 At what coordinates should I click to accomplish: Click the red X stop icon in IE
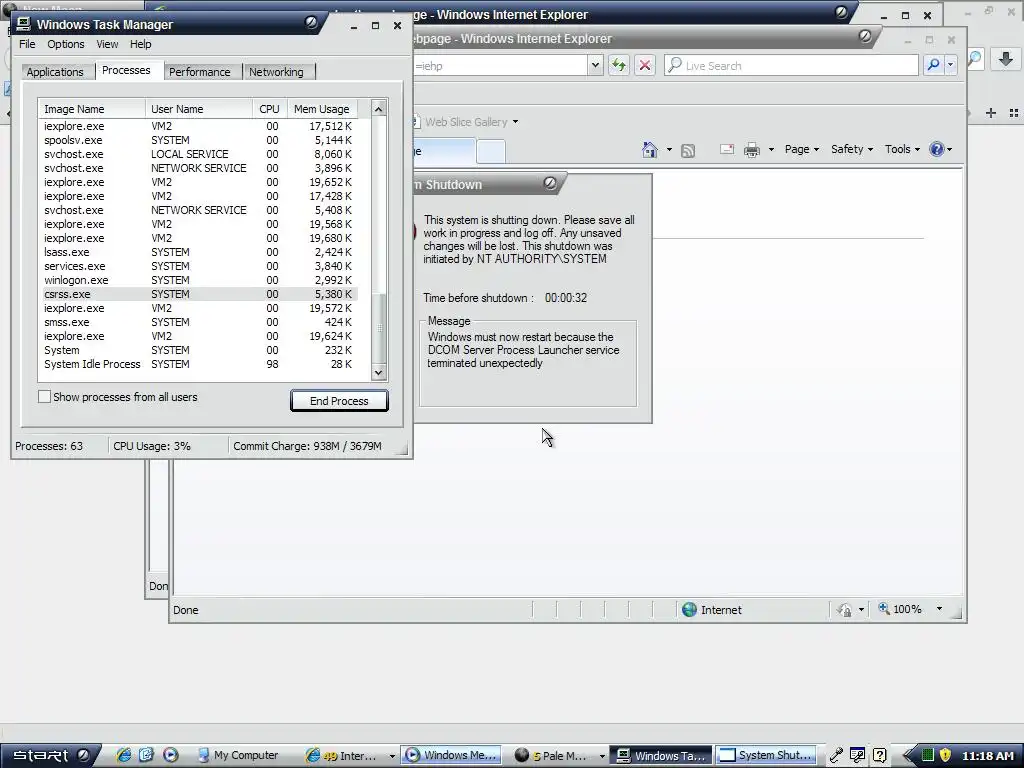(645, 65)
